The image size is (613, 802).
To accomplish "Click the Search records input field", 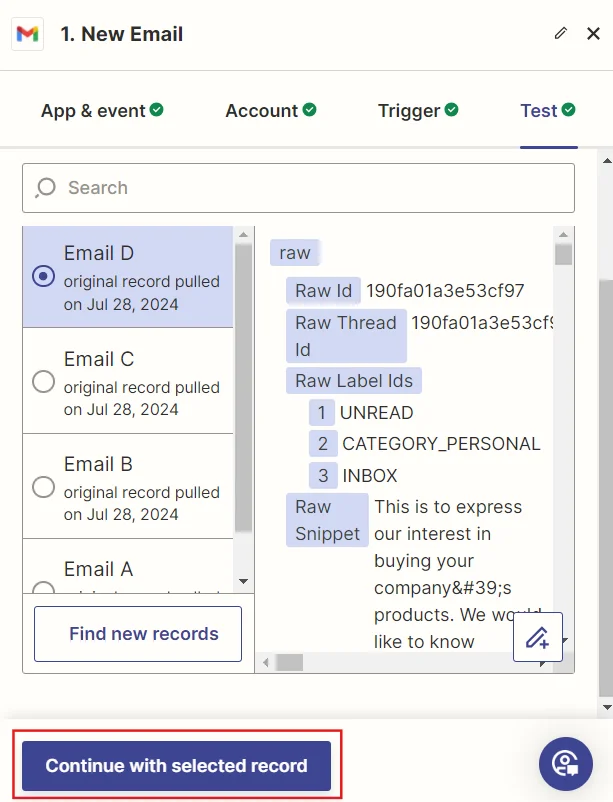I will point(298,188).
